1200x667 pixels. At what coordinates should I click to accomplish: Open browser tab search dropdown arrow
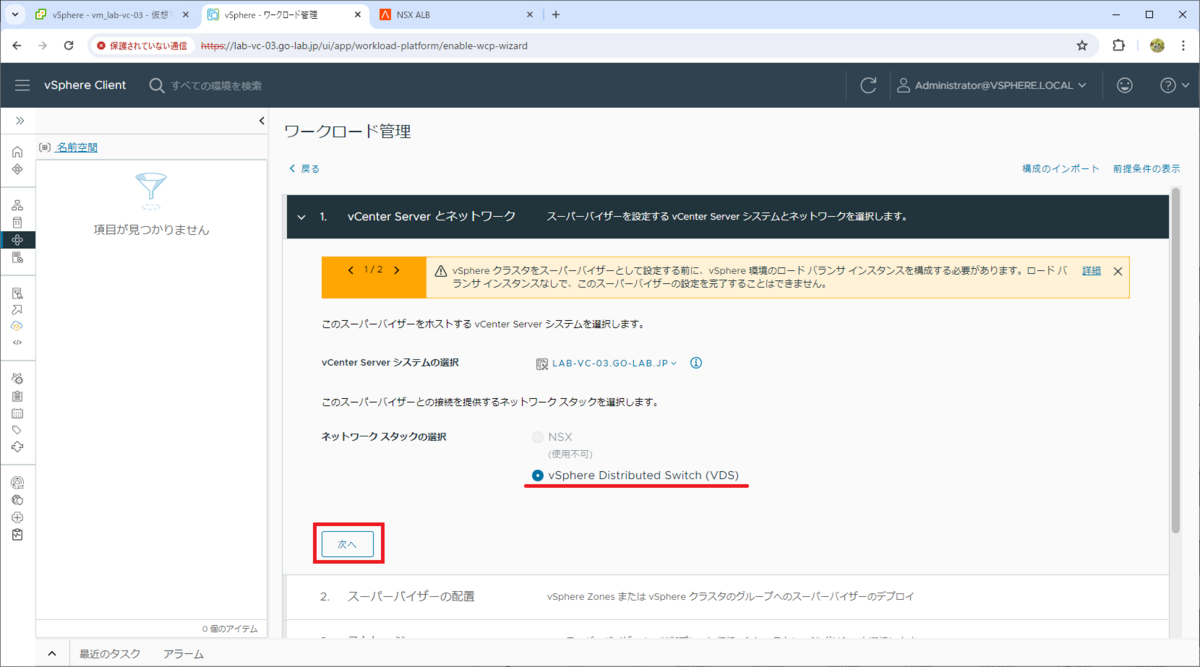(x=14, y=14)
